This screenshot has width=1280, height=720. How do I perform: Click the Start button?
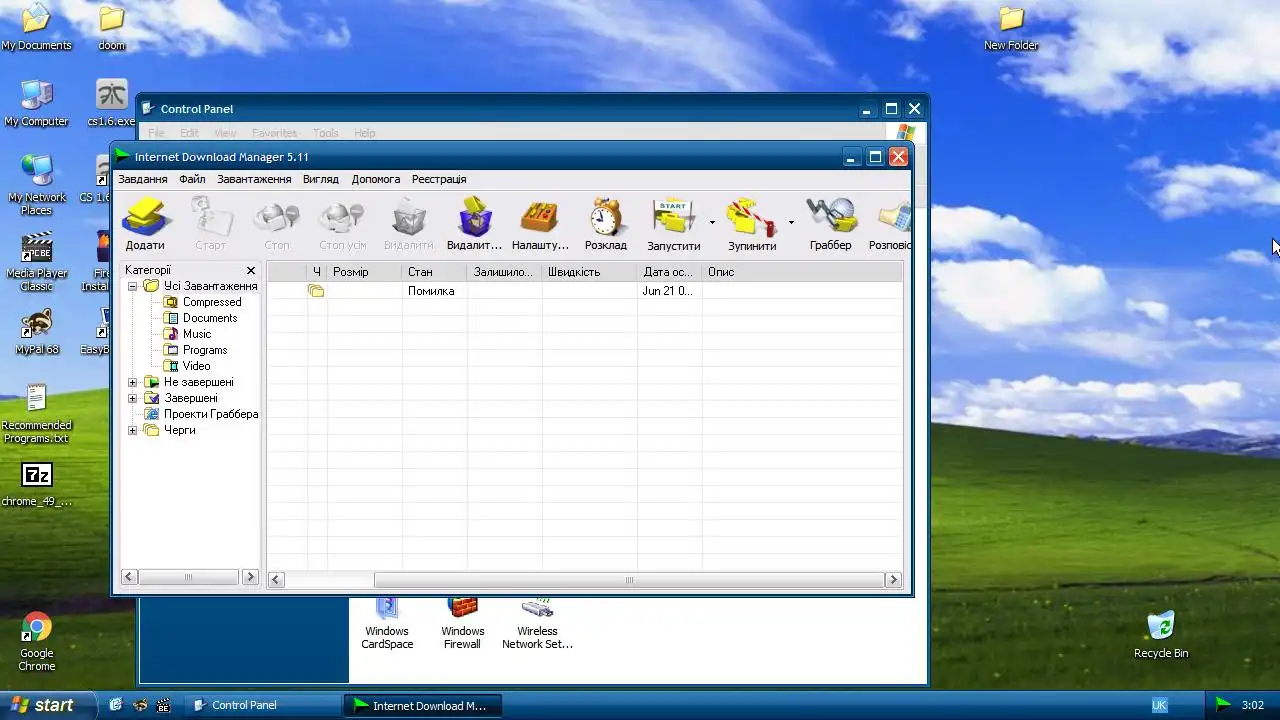[x=48, y=705]
